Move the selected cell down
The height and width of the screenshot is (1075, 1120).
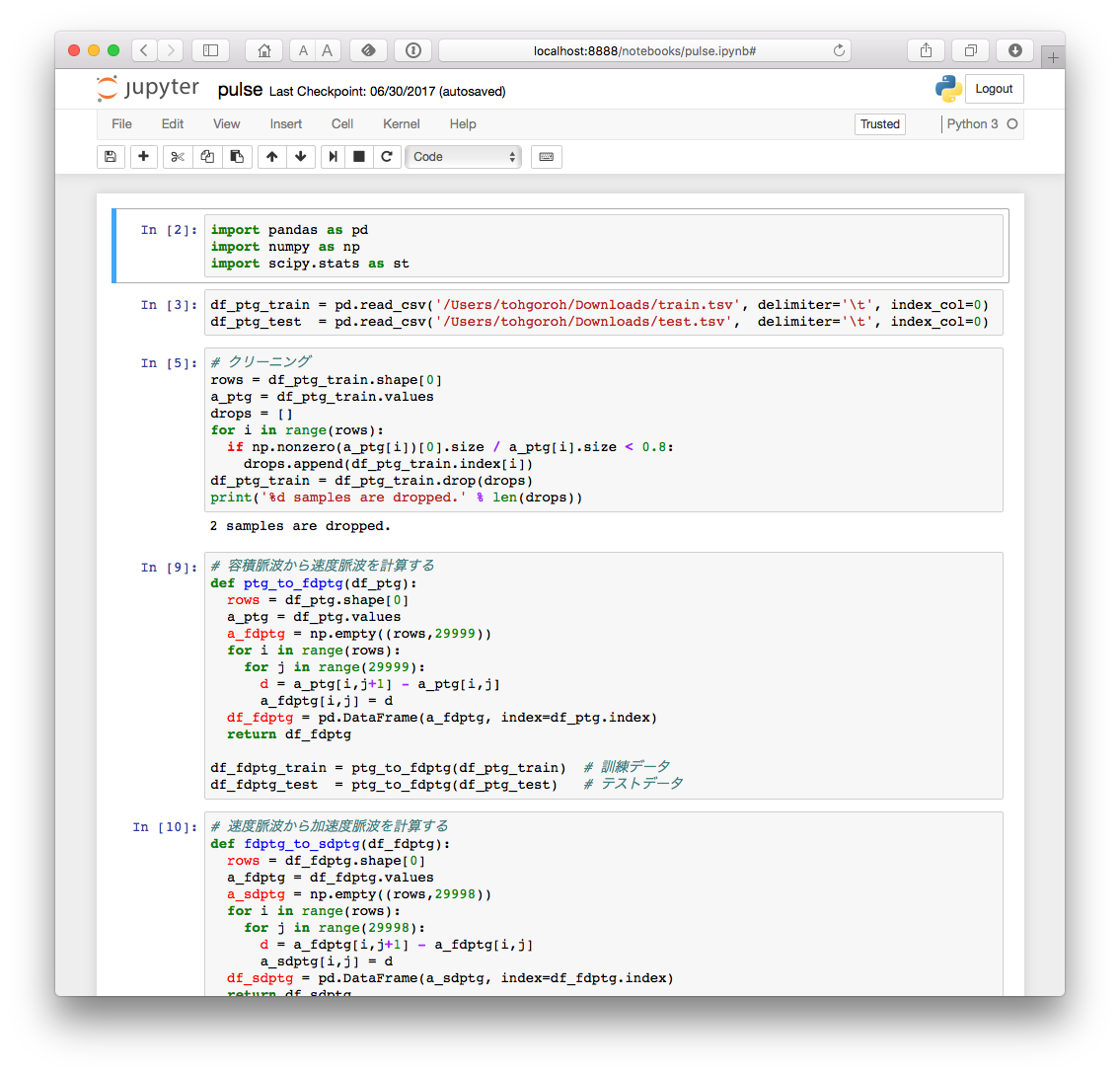301,156
